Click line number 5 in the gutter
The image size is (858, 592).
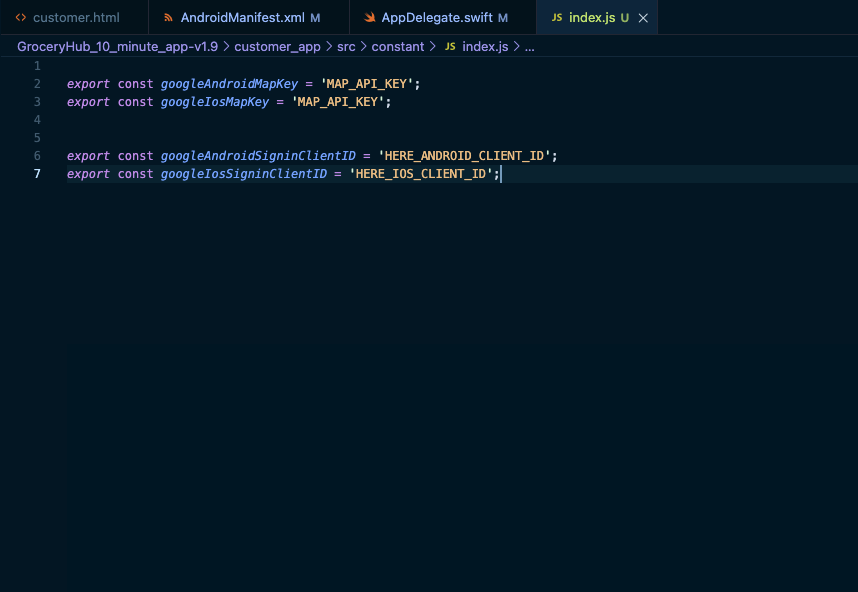pyautogui.click(x=37, y=138)
